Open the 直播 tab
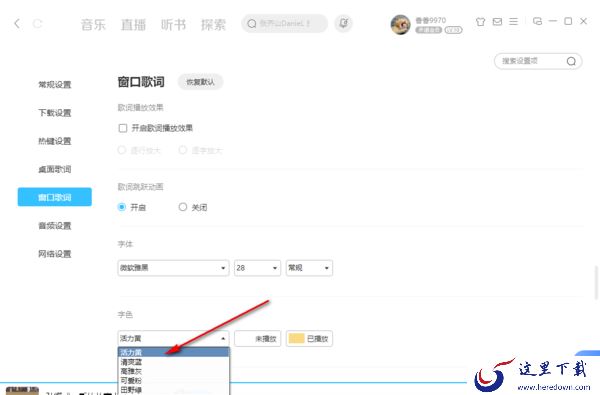Screen dimensions: 600x395 click(133, 24)
